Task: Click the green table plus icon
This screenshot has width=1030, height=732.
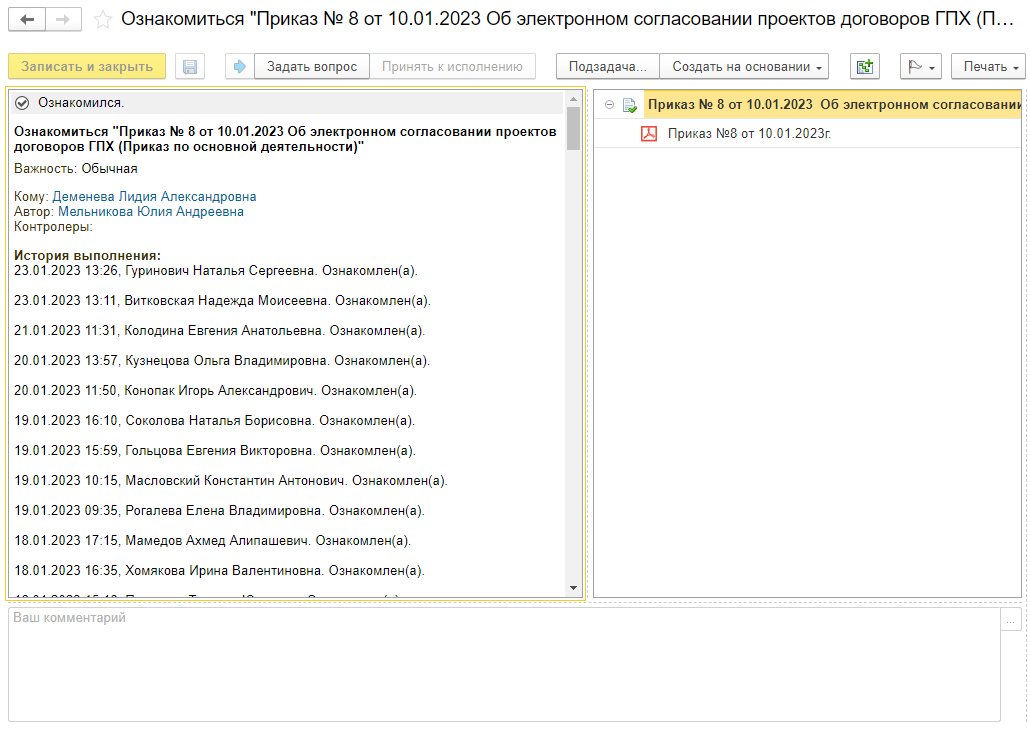Action: (864, 67)
